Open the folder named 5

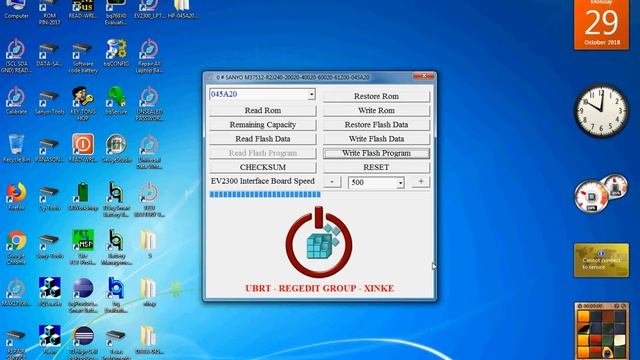149,244
